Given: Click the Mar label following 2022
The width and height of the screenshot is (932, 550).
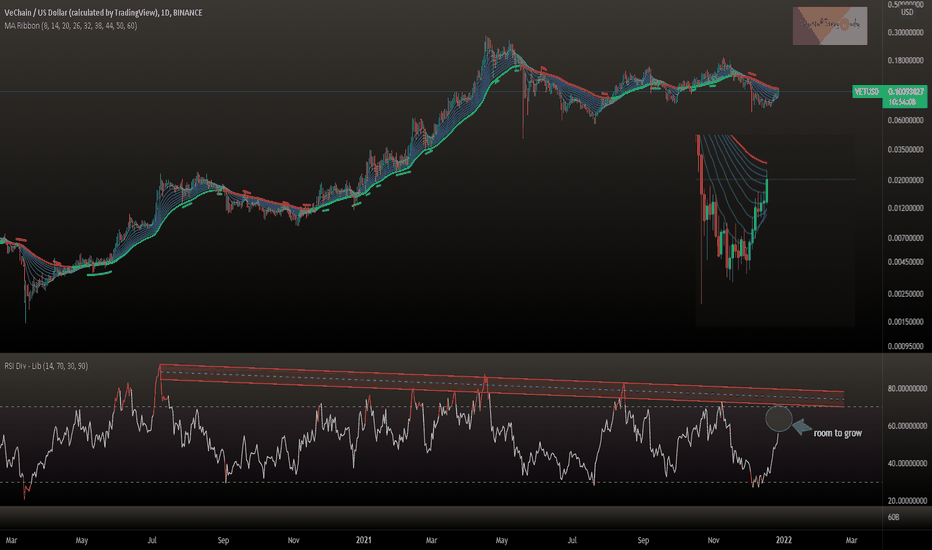Looking at the screenshot, I should [851, 540].
